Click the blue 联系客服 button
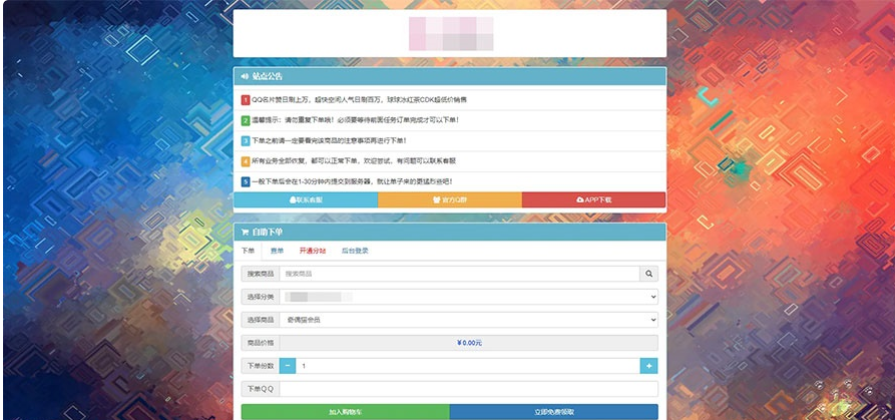This screenshot has height=420, width=895. [x=306, y=200]
